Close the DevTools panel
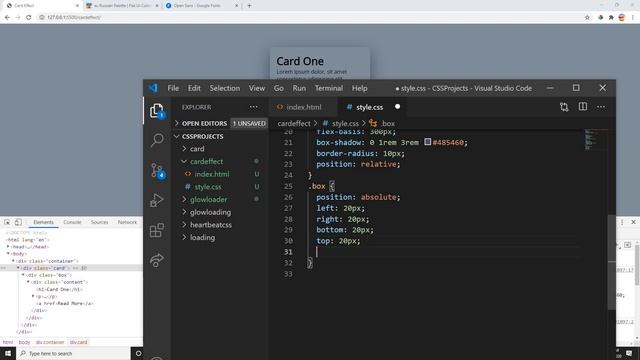The width and height of the screenshot is (640, 360). 633,222
